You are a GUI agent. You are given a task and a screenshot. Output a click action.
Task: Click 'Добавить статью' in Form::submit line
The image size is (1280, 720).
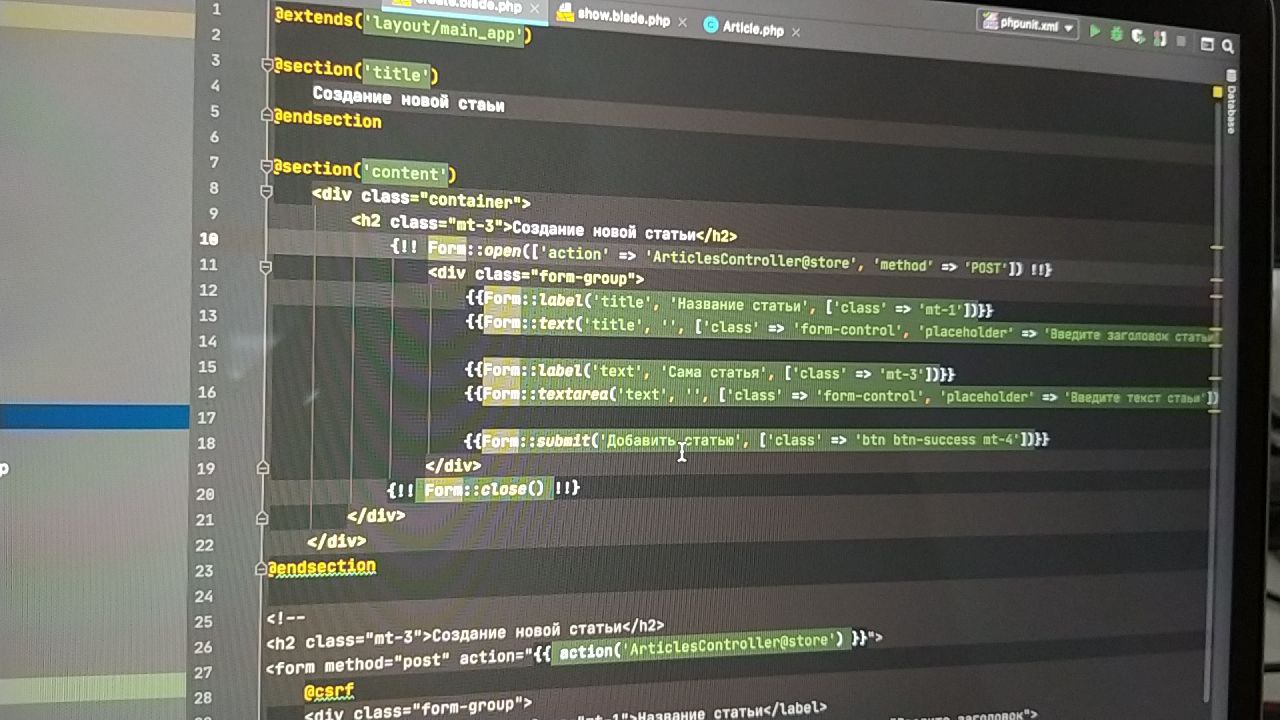tap(672, 440)
